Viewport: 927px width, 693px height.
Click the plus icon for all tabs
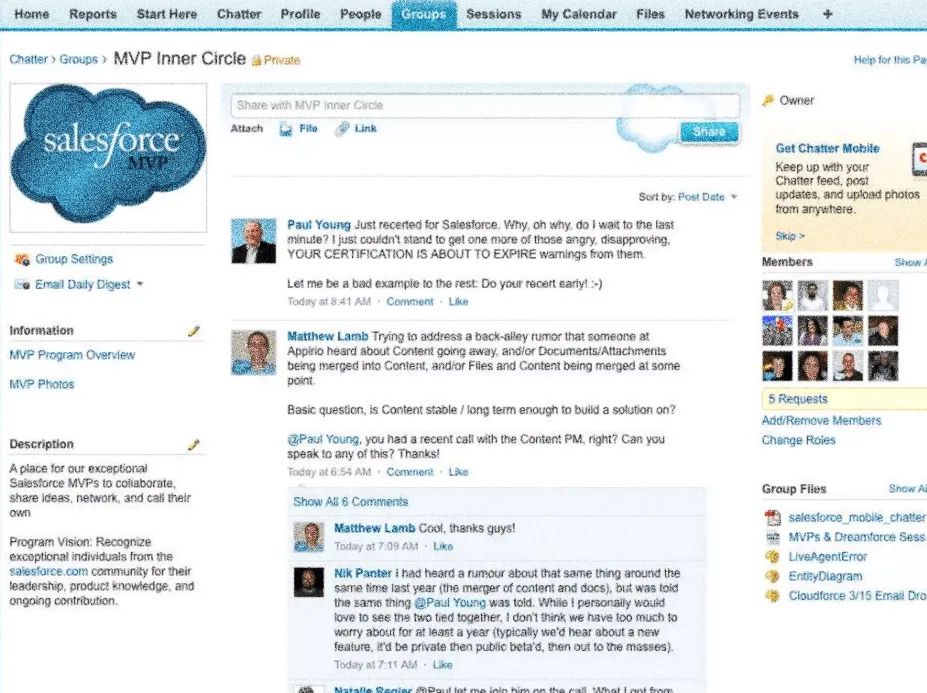(828, 14)
